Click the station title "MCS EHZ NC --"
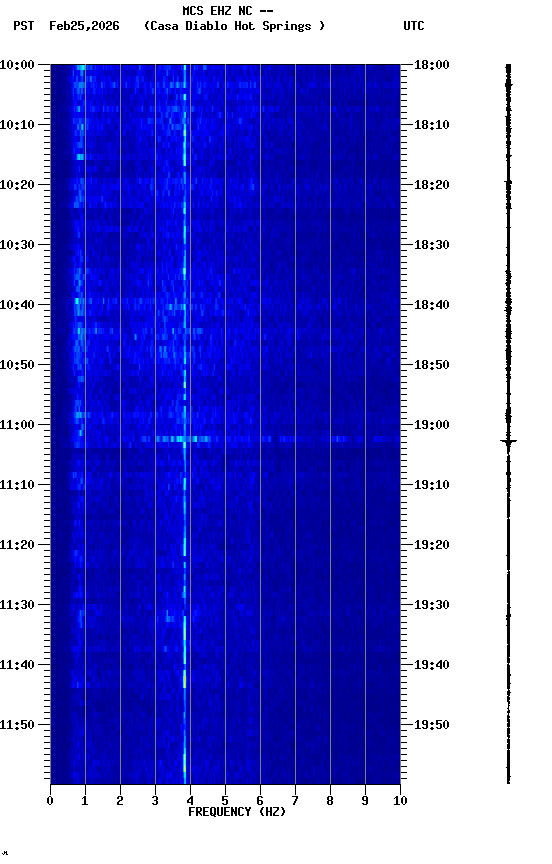 pos(228,10)
